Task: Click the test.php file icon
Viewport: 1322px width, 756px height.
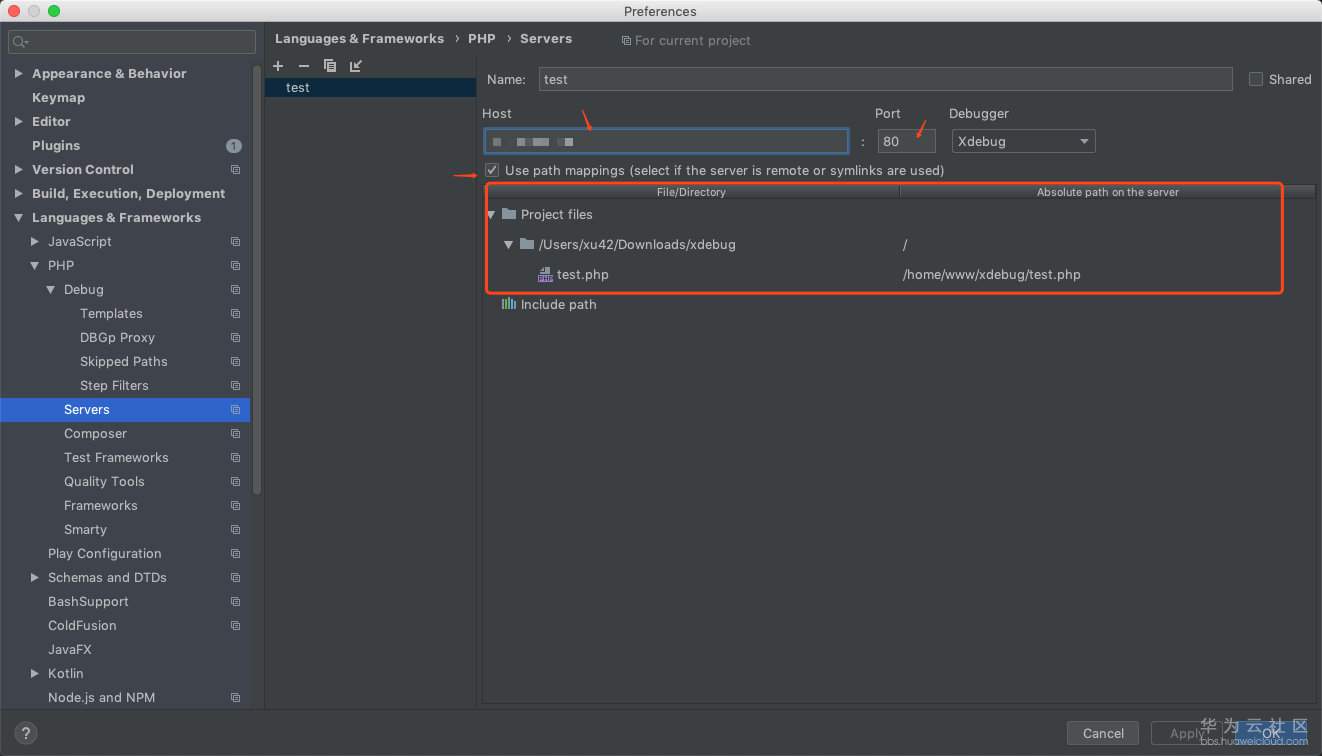Action: tap(545, 274)
